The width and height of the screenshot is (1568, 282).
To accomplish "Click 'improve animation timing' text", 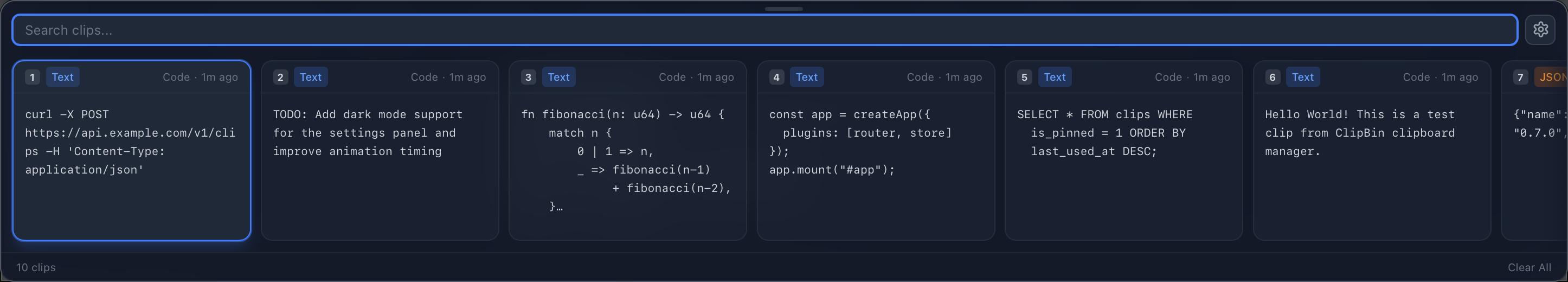I will (357, 151).
